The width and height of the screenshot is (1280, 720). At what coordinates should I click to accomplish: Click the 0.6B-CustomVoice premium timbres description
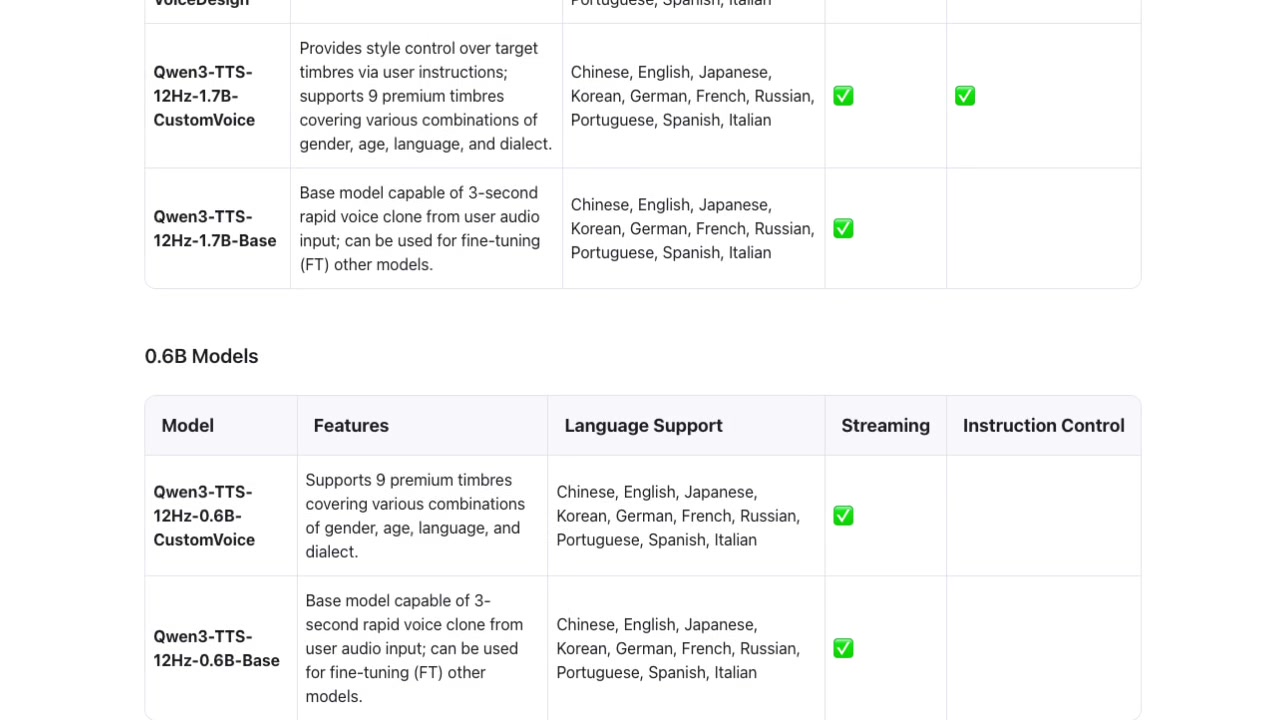click(415, 516)
